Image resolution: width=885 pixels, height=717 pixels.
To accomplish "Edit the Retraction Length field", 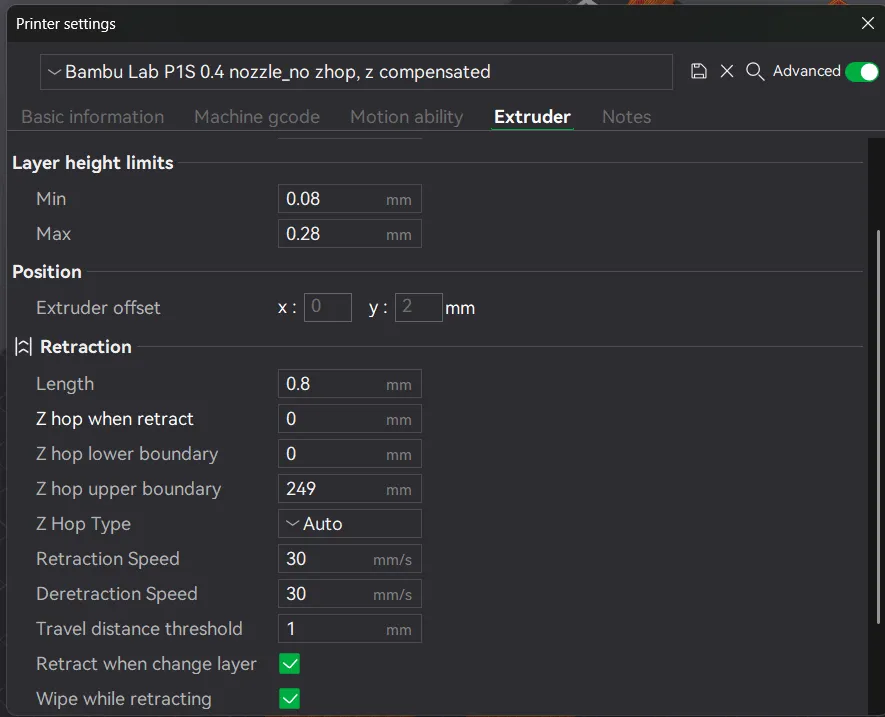I will point(350,384).
